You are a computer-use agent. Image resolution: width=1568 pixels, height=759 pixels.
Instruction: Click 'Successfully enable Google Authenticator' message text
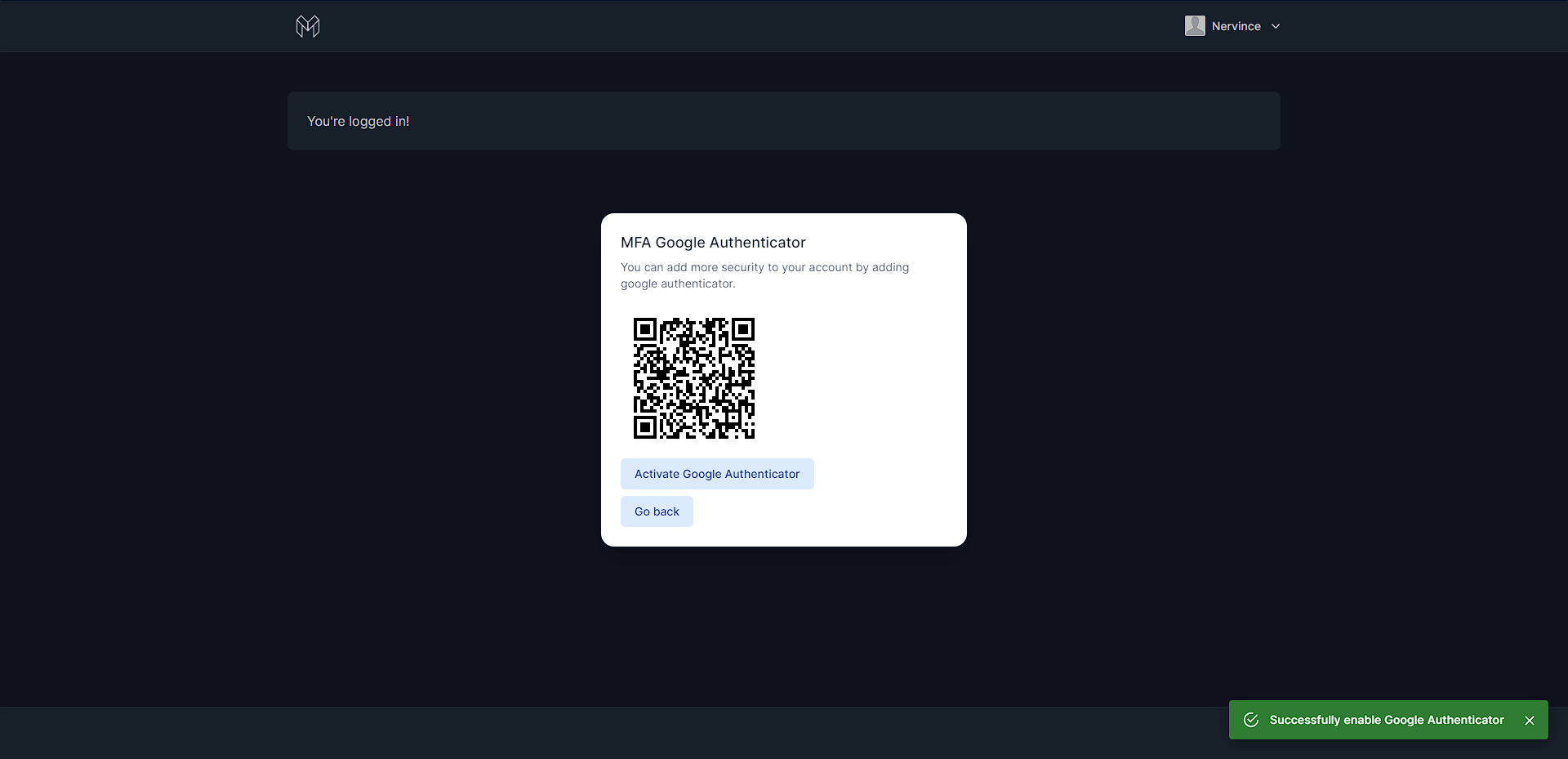[1387, 720]
